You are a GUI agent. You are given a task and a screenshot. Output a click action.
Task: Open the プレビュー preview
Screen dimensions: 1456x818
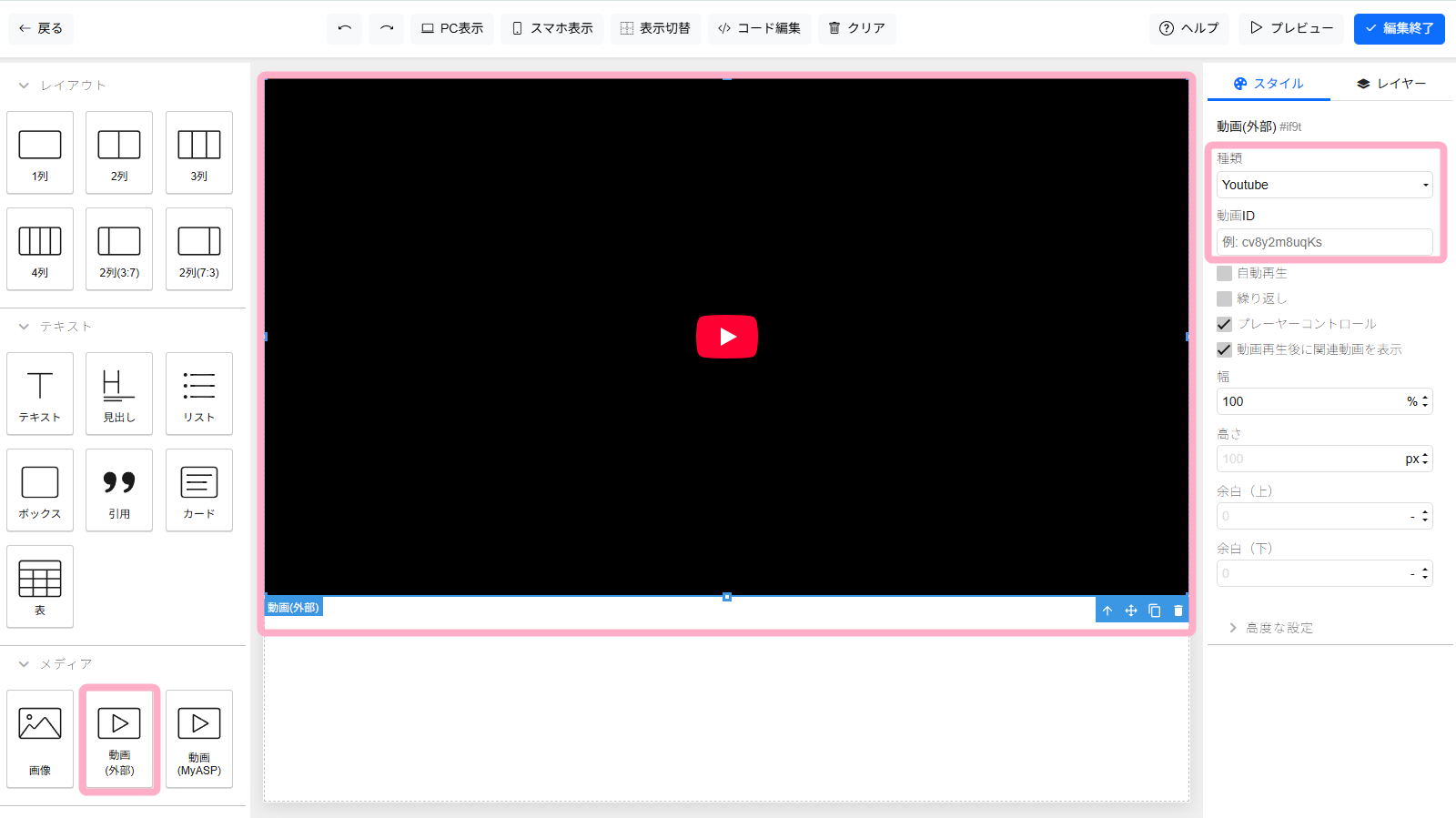point(1292,28)
